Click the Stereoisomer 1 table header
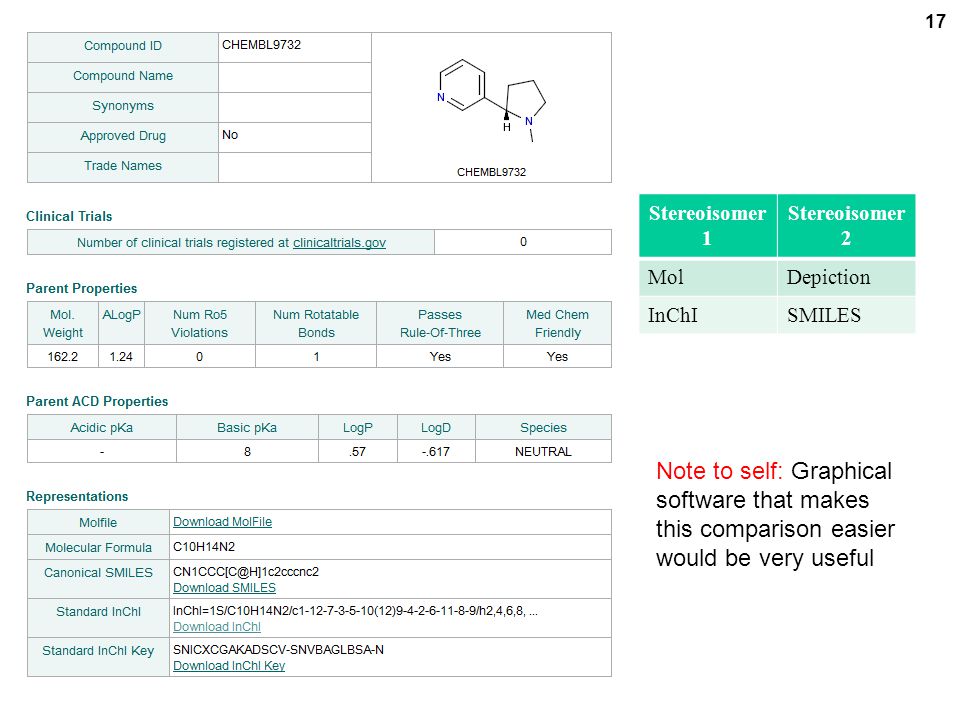This screenshot has height=720, width=960. 707,225
